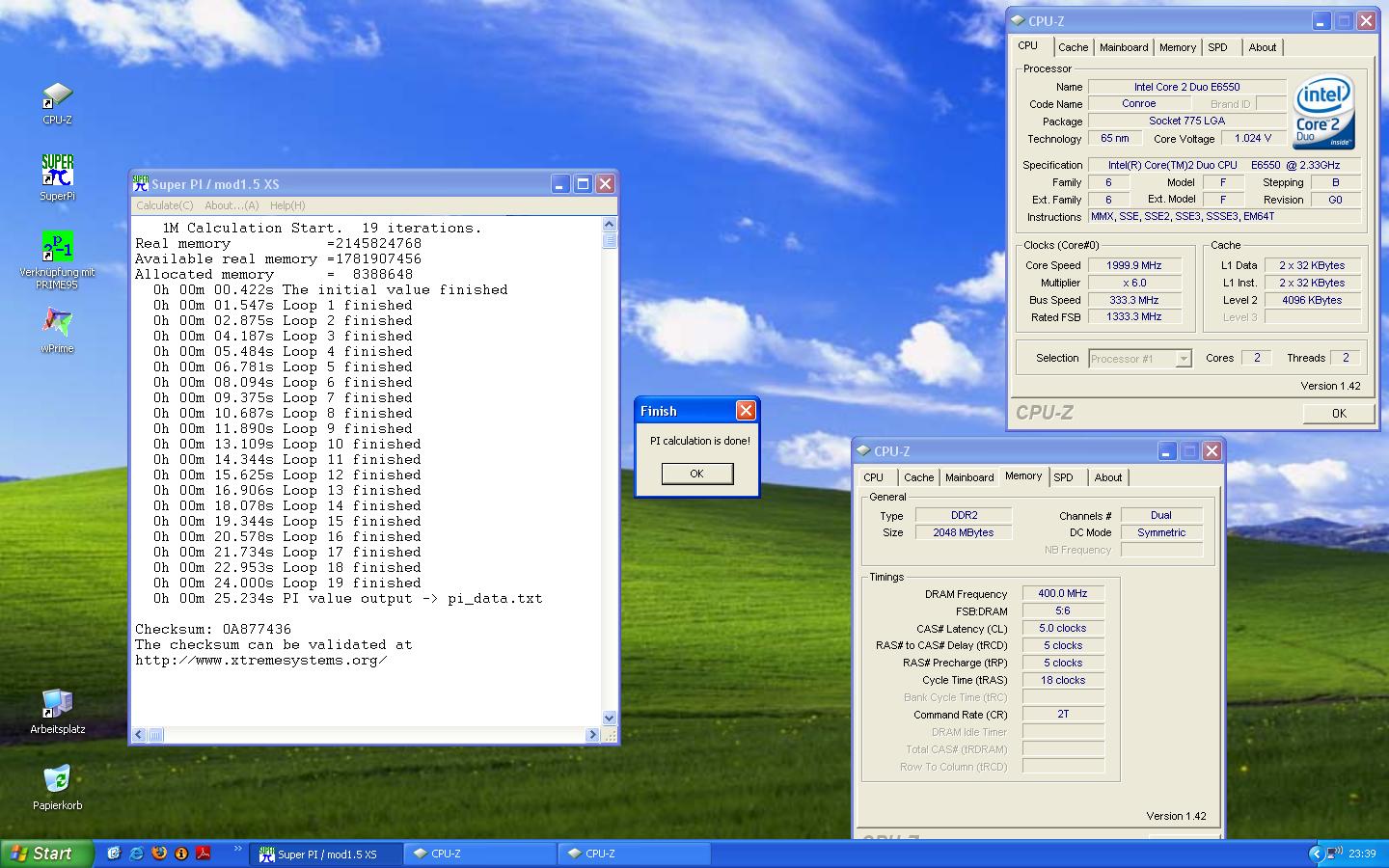1389x868 pixels.
Task: Launch Internet Explorer from quick launch
Action: (136, 854)
